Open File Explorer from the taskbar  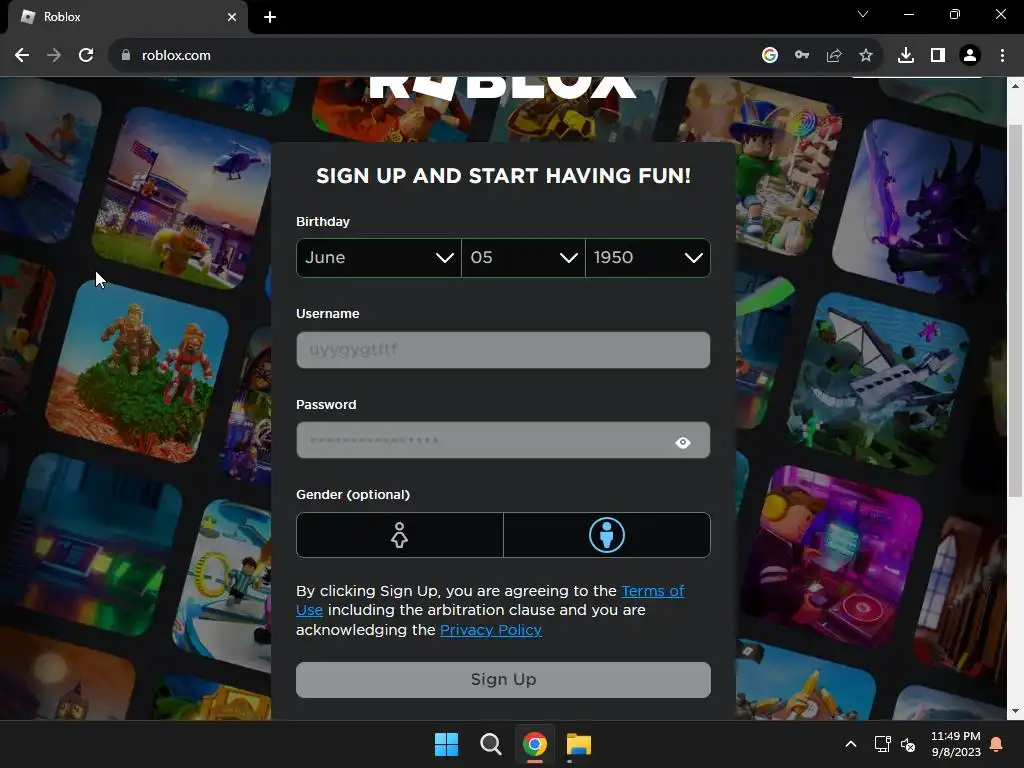tap(579, 744)
